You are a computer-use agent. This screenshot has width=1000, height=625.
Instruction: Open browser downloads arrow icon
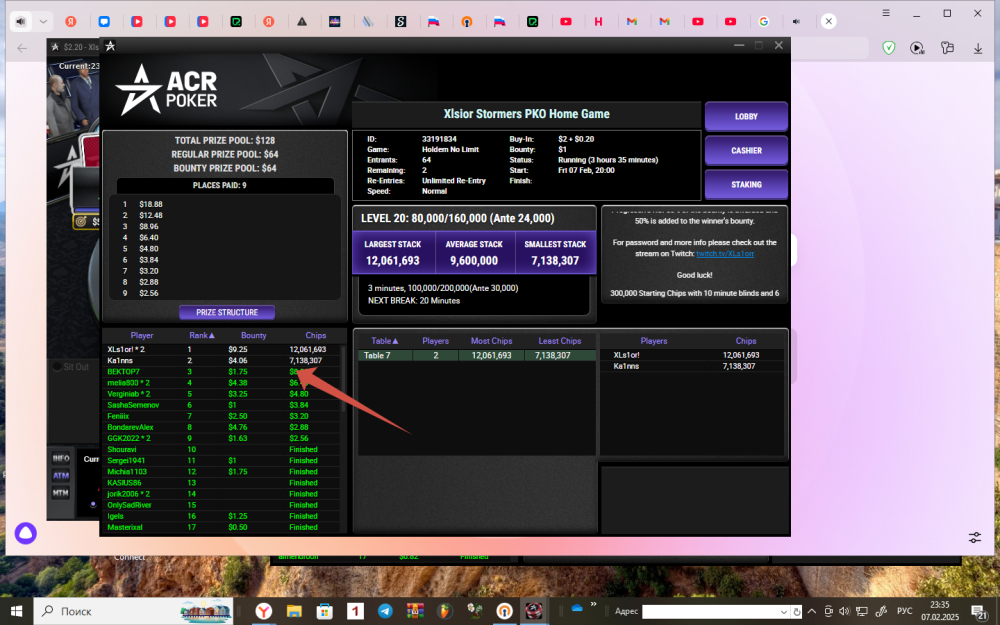coord(976,48)
